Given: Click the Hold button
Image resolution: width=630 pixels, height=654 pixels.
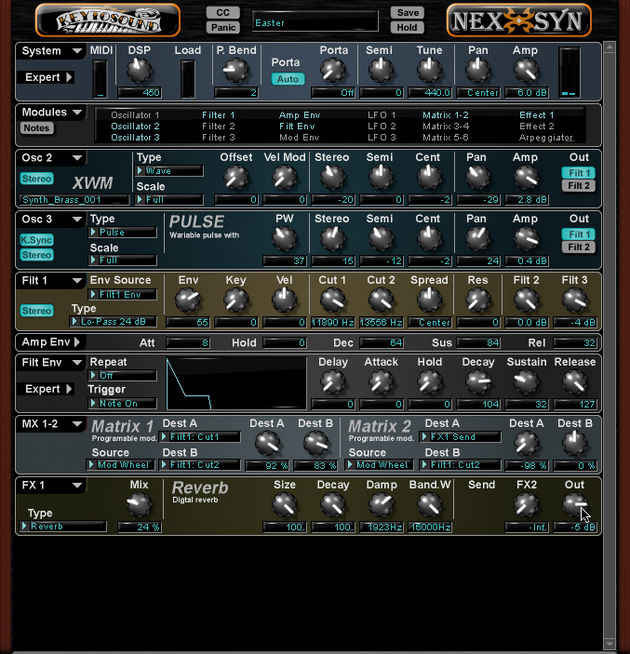Looking at the screenshot, I should tap(407, 28).
